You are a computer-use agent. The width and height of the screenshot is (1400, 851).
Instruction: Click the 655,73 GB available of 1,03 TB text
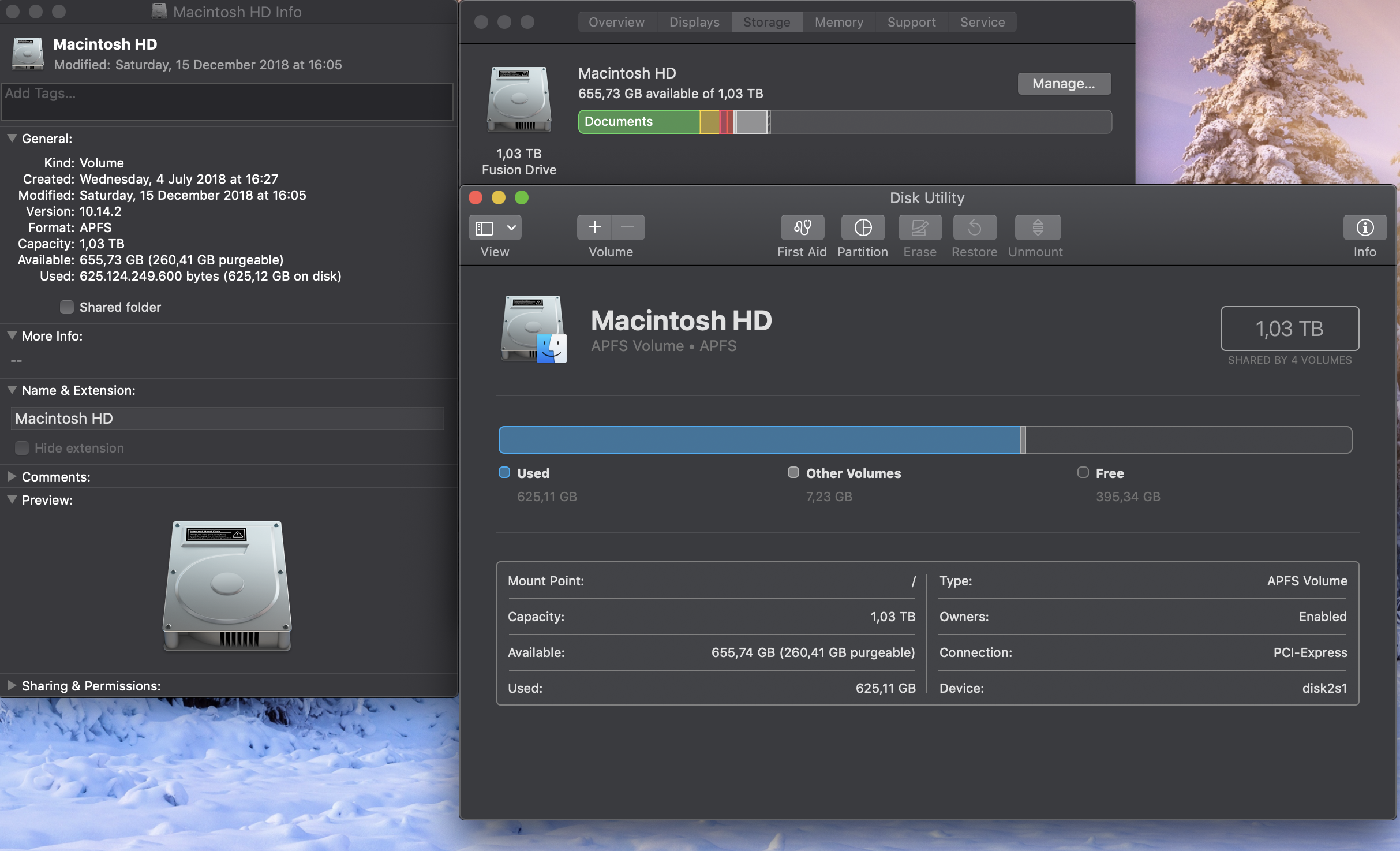(x=671, y=94)
